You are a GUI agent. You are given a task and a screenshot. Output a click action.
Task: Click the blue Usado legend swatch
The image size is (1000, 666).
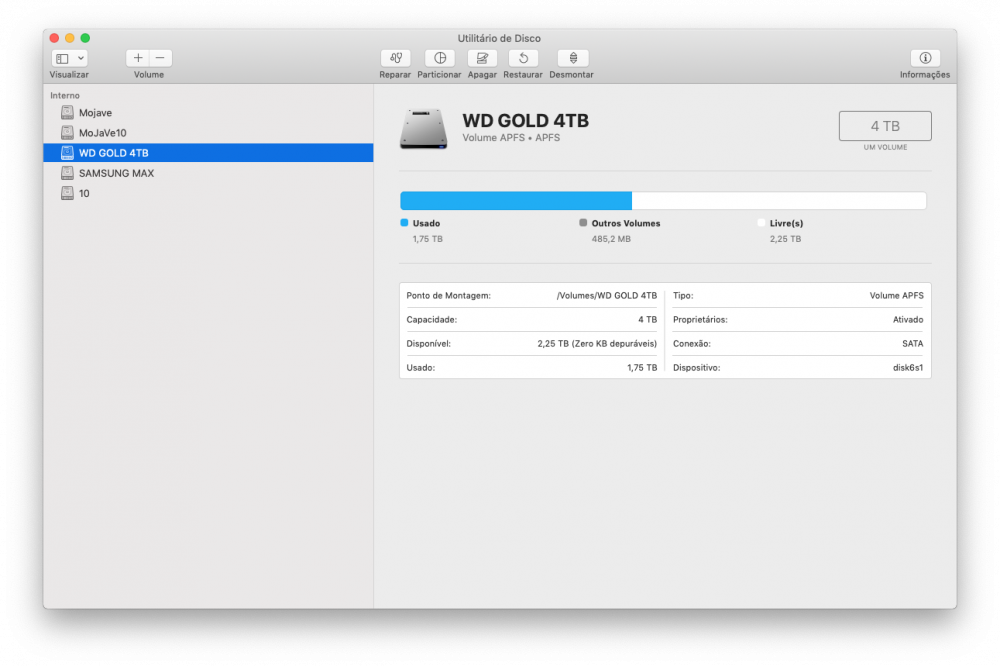[x=404, y=223]
